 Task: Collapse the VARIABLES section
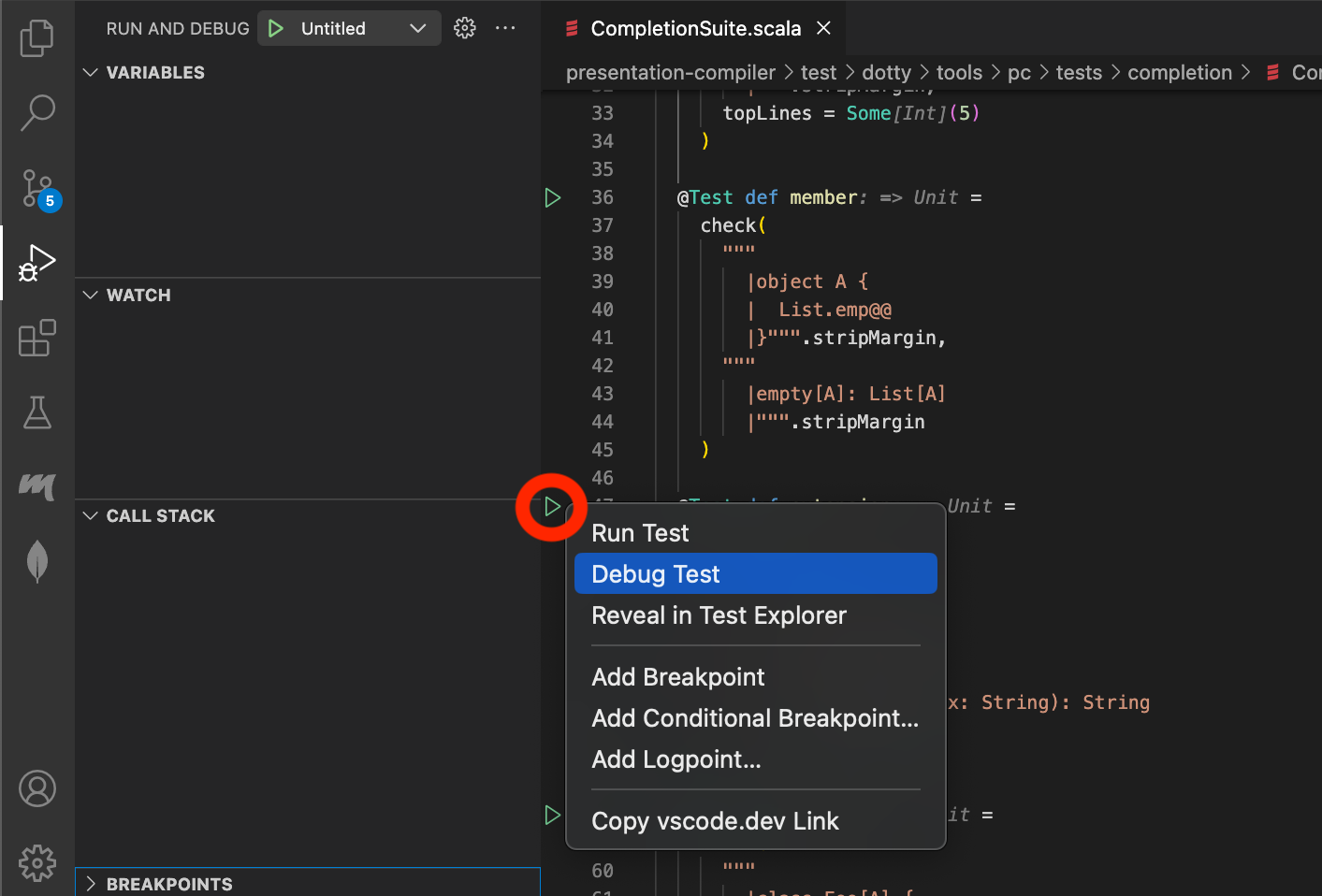point(91,72)
